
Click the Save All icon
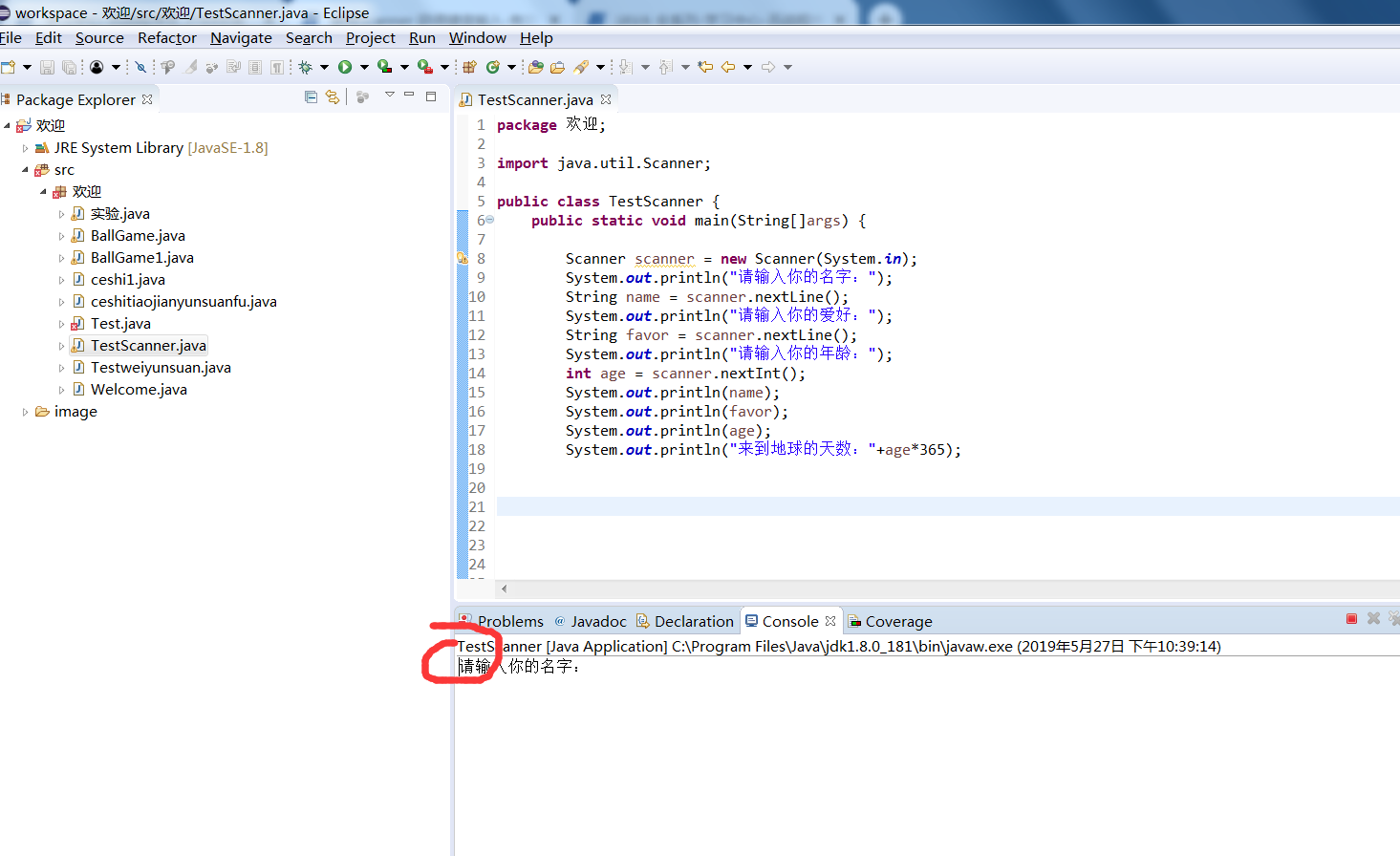point(69,67)
